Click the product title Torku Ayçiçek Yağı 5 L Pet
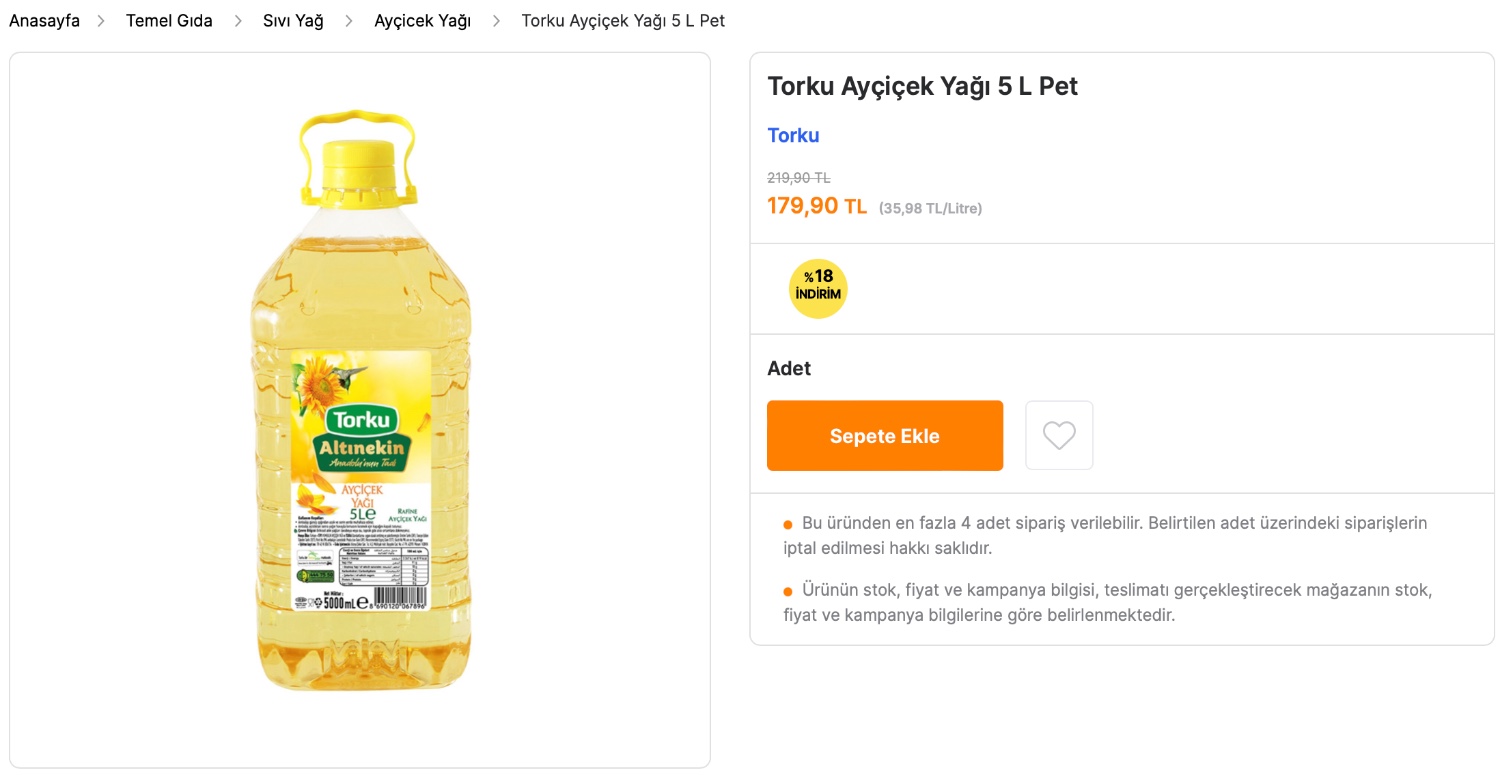1500x775 pixels. [x=922, y=87]
